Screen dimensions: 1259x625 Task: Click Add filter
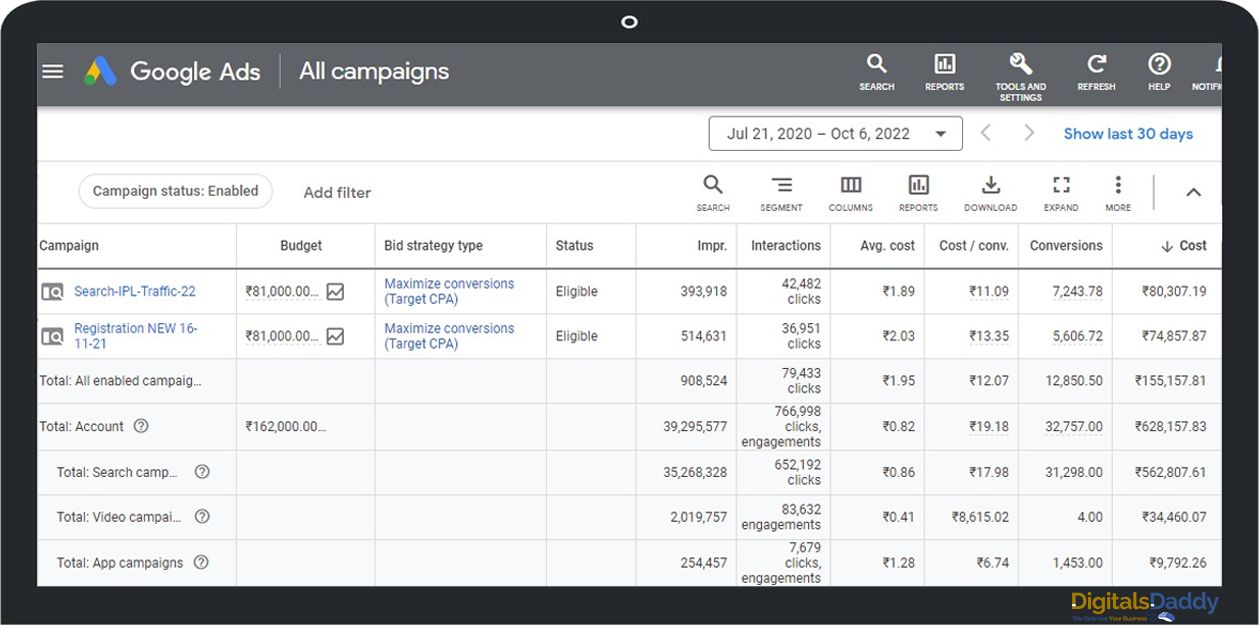pos(337,193)
